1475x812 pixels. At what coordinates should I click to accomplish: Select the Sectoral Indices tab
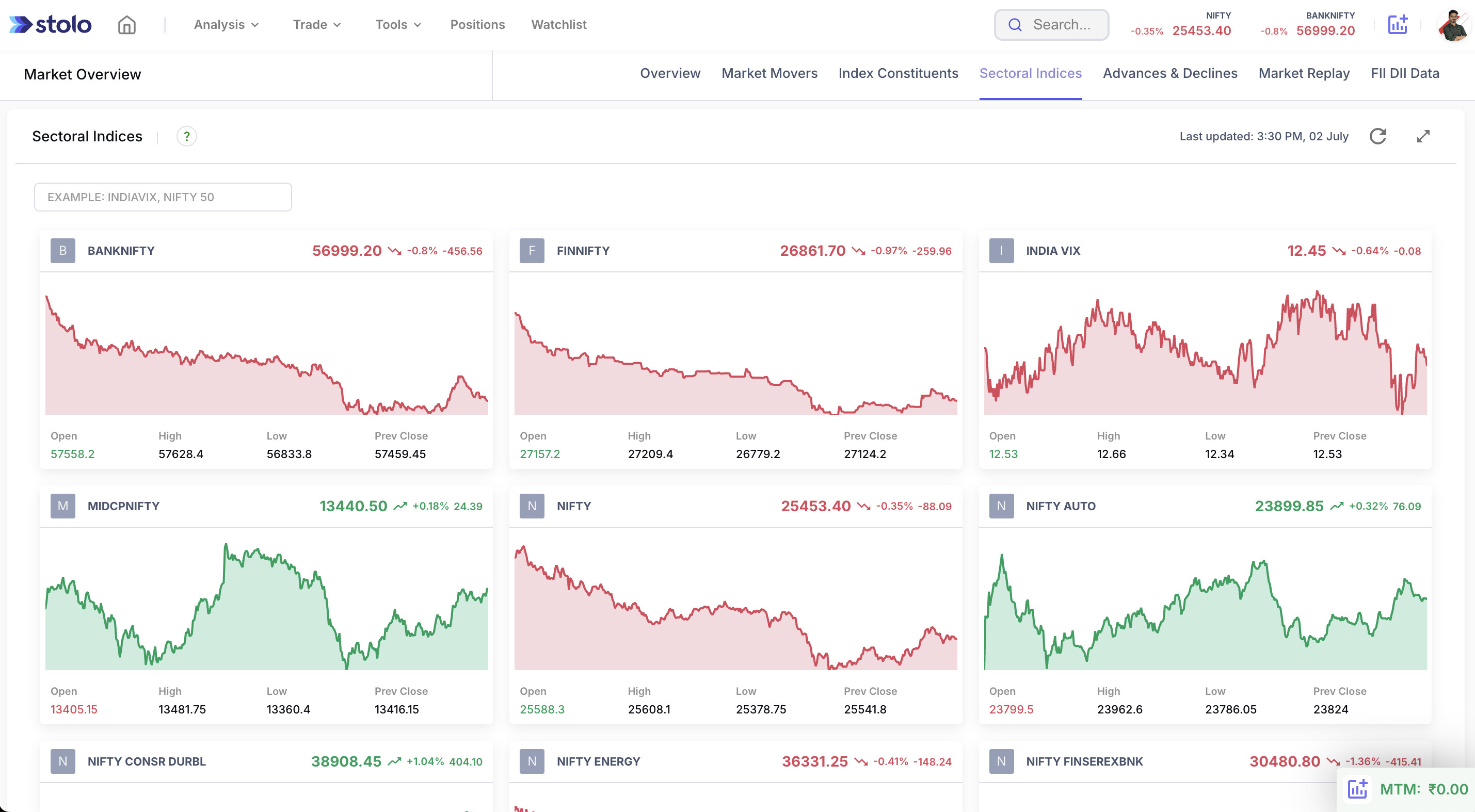point(1030,73)
